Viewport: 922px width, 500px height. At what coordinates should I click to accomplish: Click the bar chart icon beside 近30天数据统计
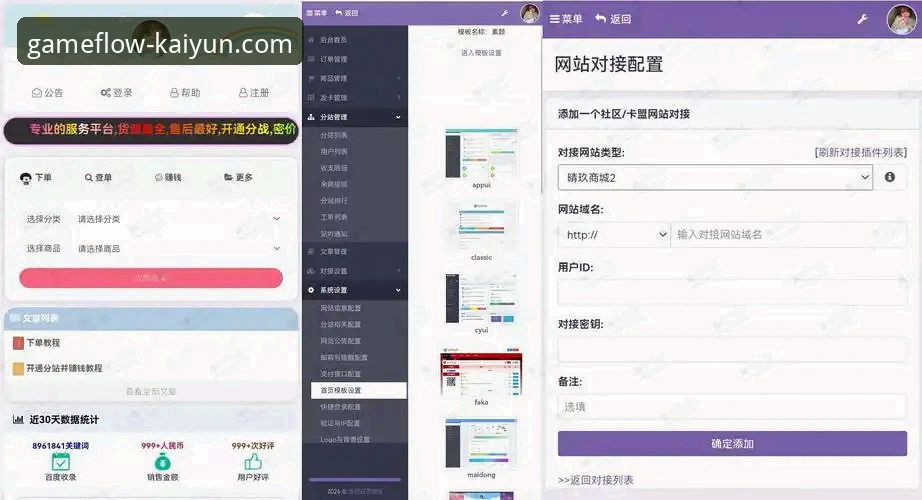(18, 419)
